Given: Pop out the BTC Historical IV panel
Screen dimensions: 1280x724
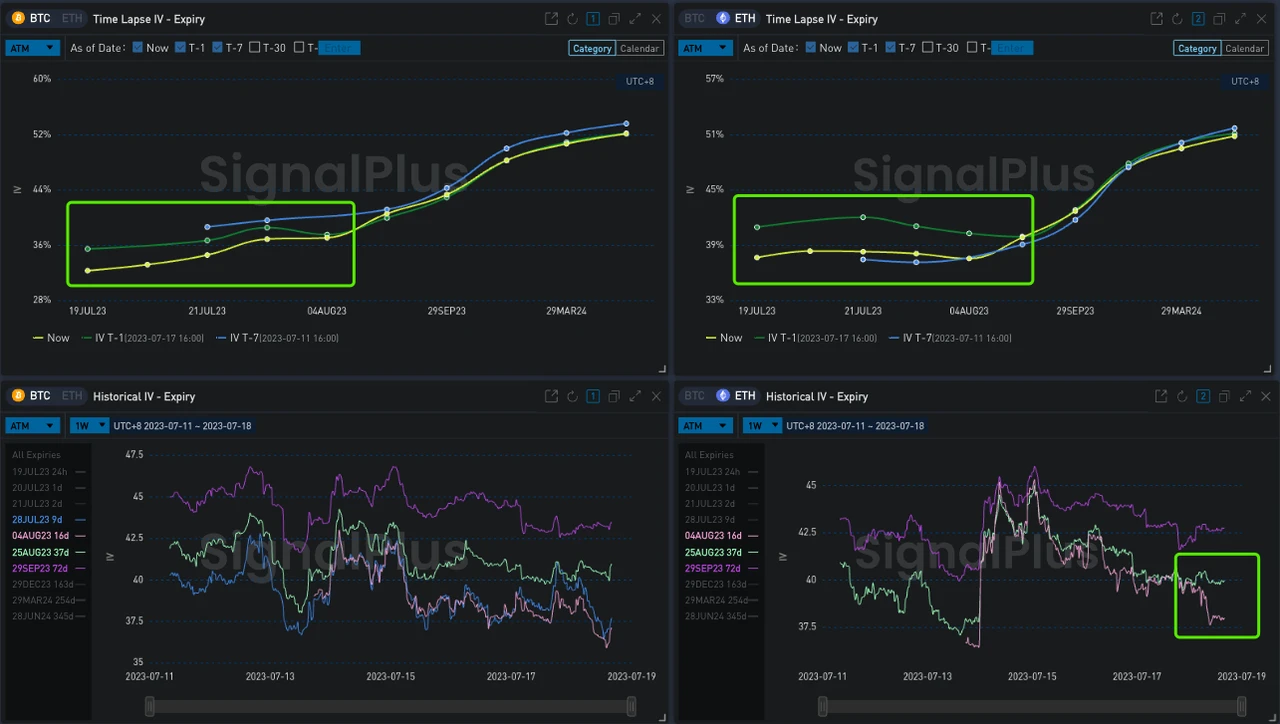Looking at the screenshot, I should point(551,397).
